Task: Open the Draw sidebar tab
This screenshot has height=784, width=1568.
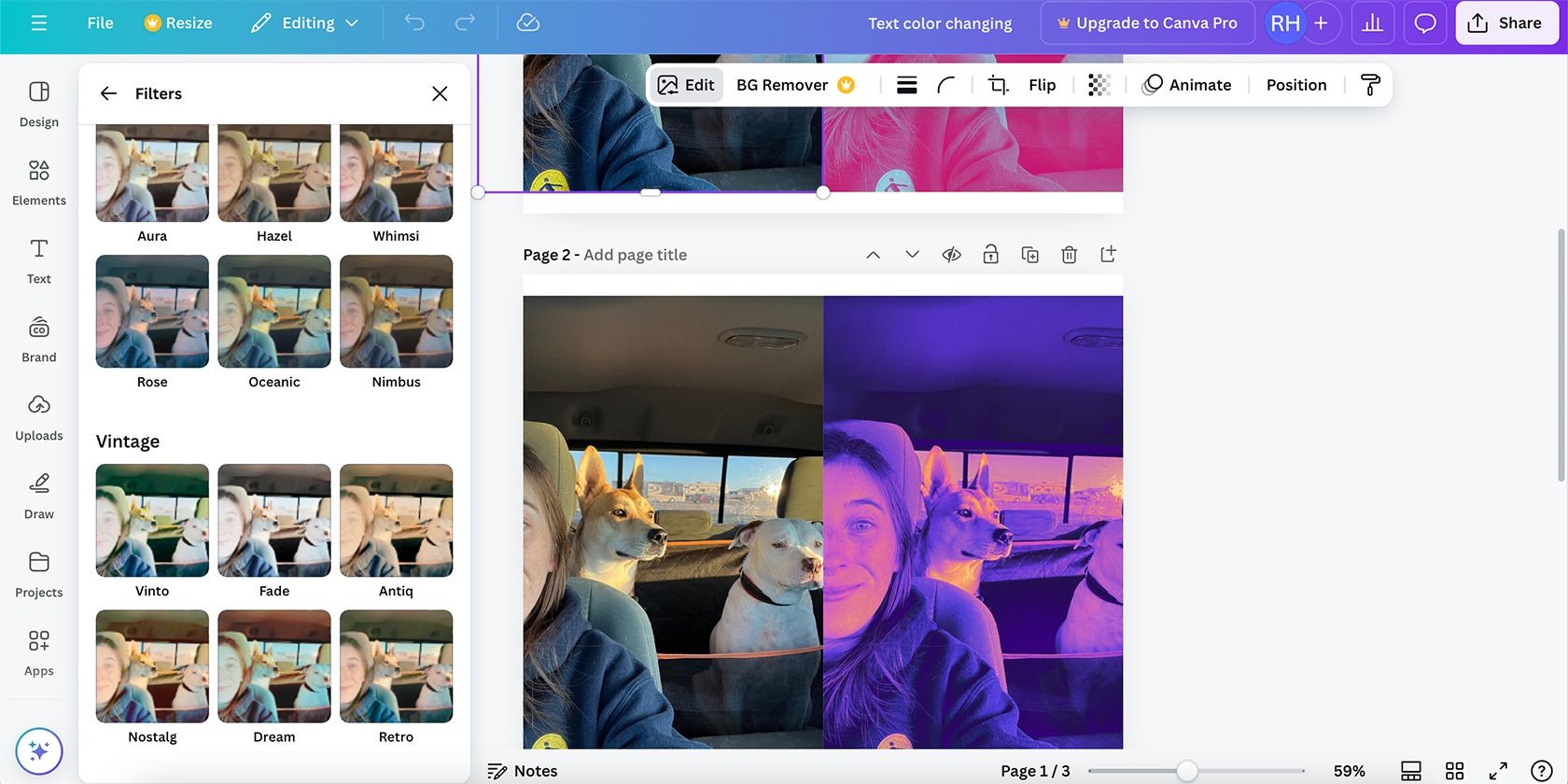Action: tap(39, 496)
